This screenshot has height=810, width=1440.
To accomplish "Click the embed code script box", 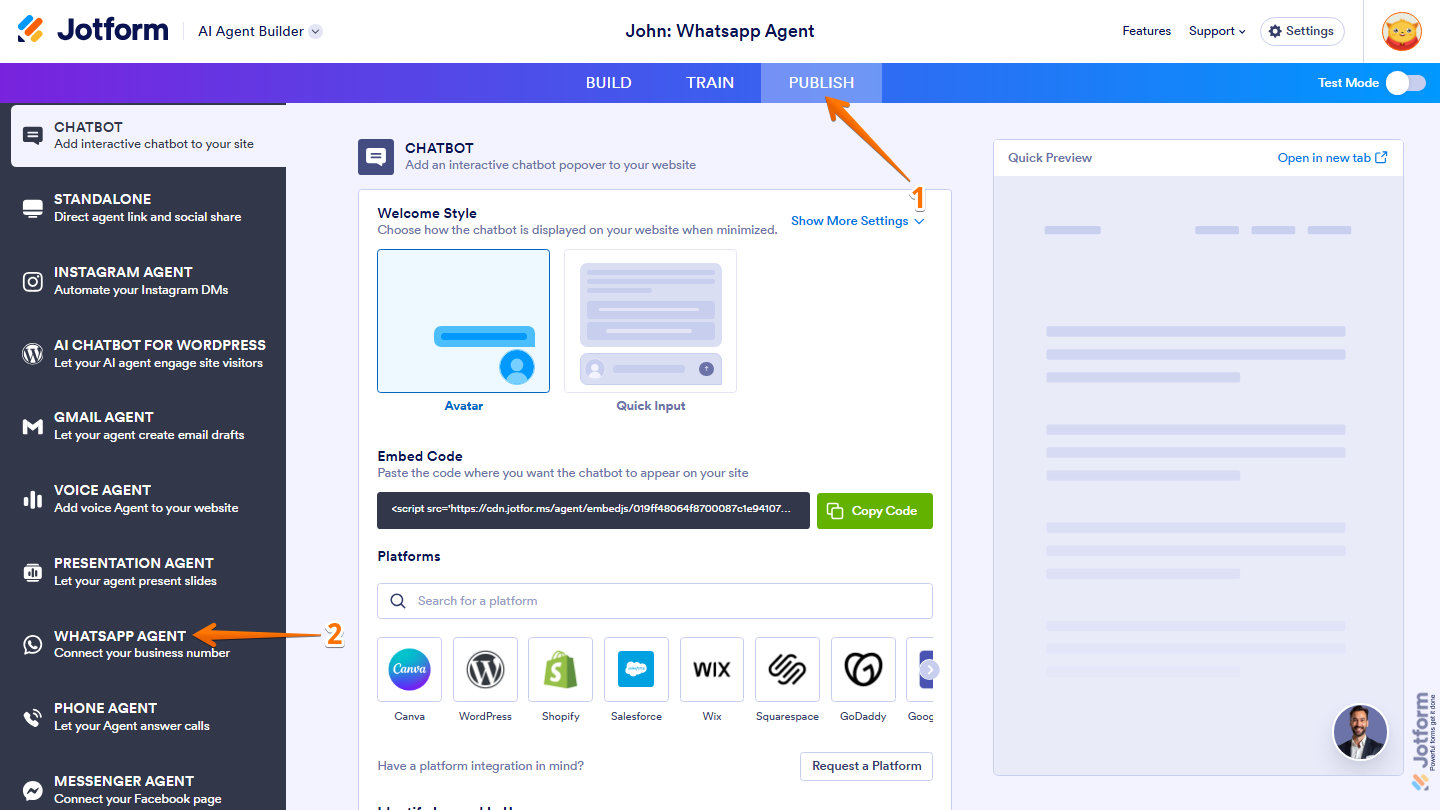I will pyautogui.click(x=593, y=510).
